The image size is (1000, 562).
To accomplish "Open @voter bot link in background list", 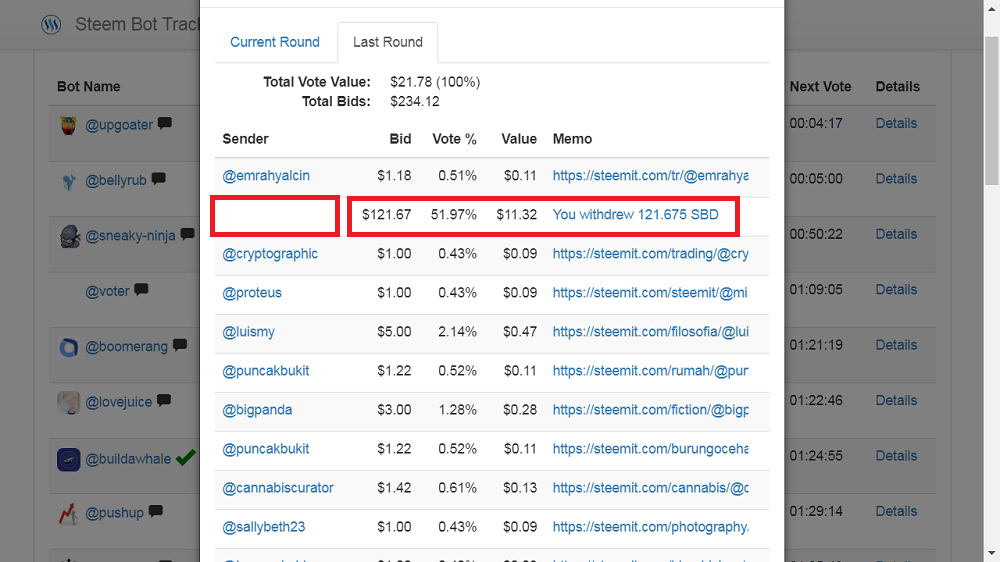I will 107,292.
